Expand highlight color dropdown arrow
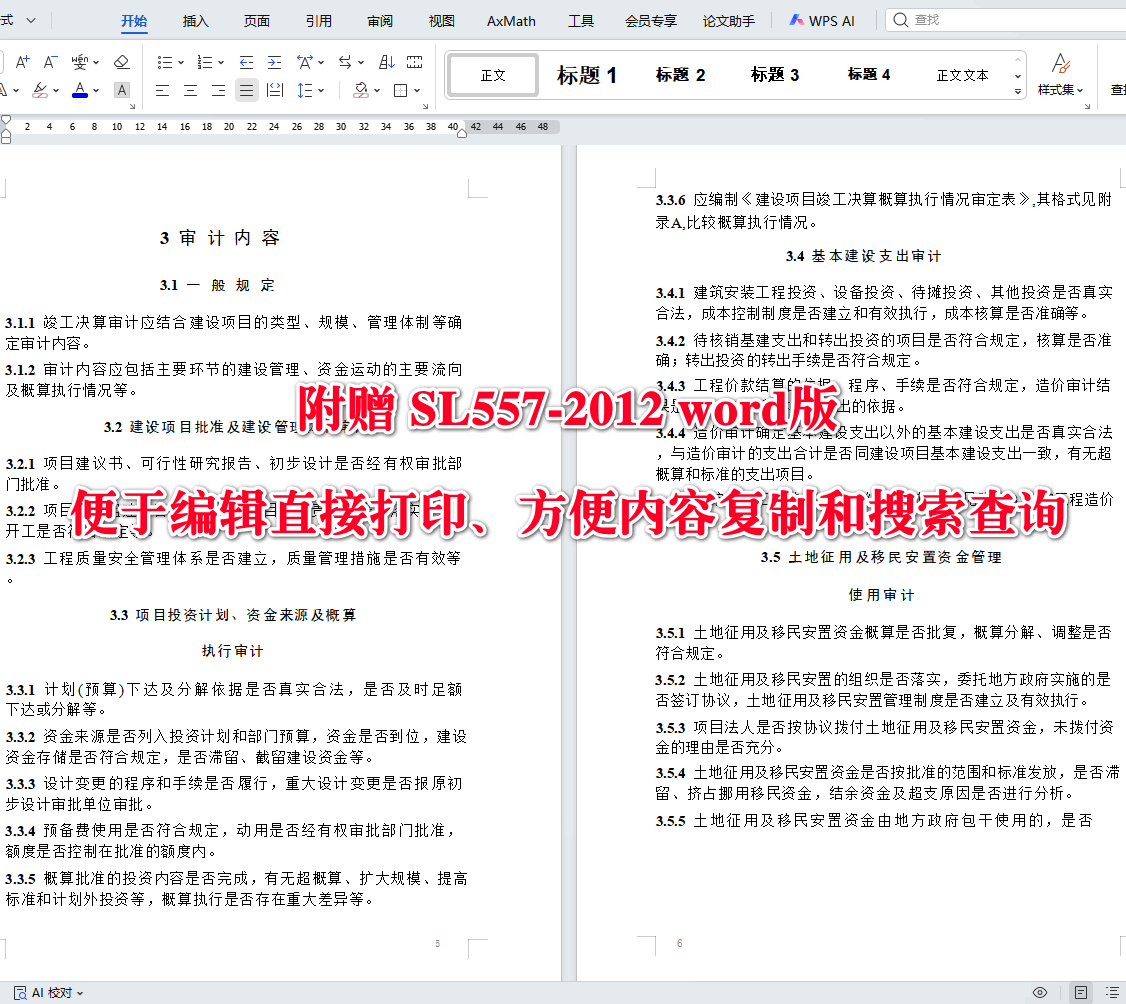 point(56,91)
